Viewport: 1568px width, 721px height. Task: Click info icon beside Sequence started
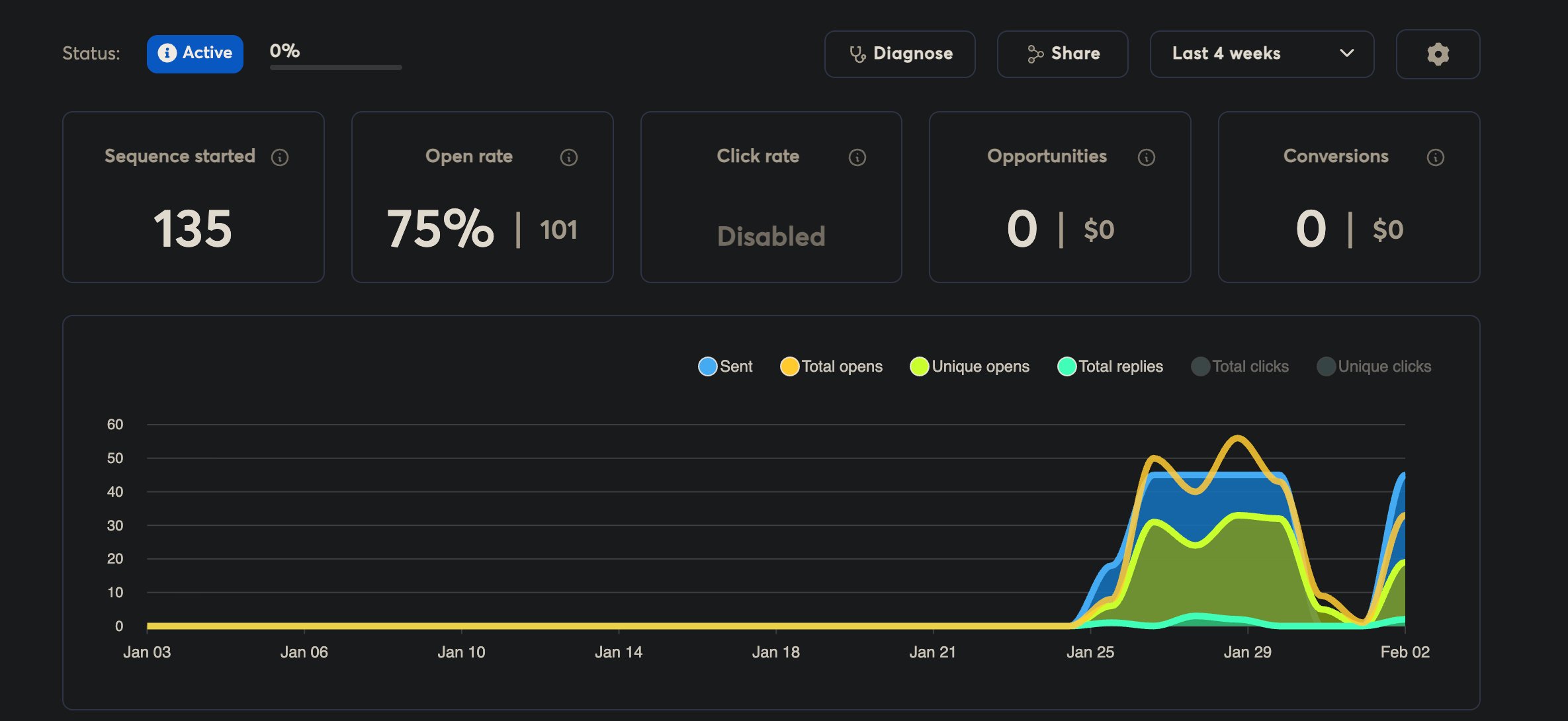click(x=280, y=157)
